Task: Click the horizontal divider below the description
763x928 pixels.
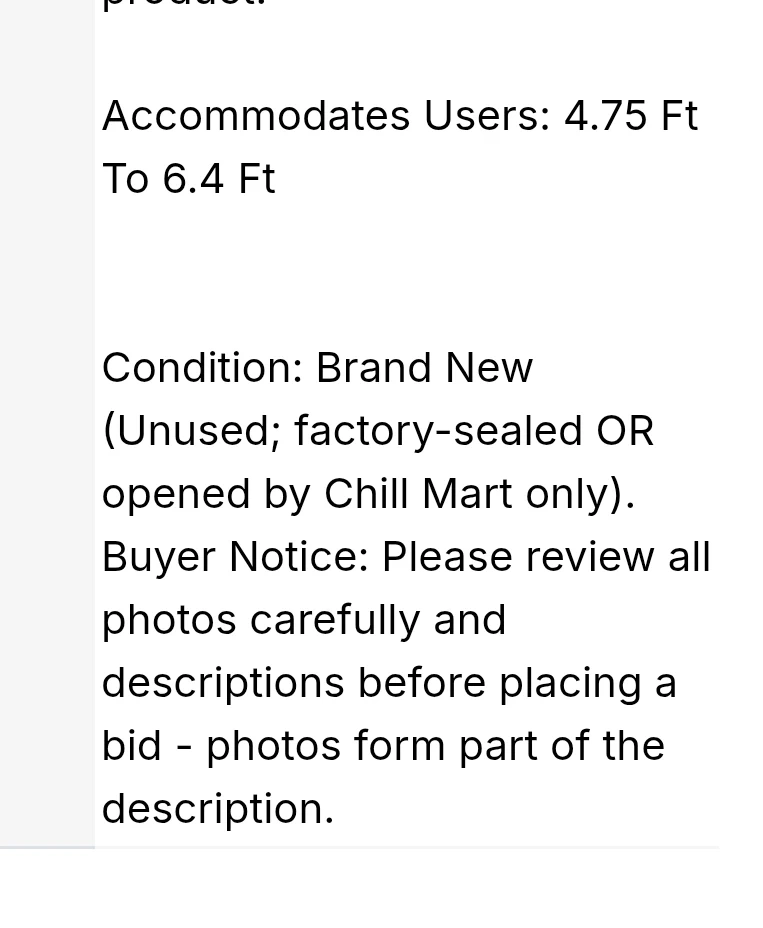Action: coord(360,848)
